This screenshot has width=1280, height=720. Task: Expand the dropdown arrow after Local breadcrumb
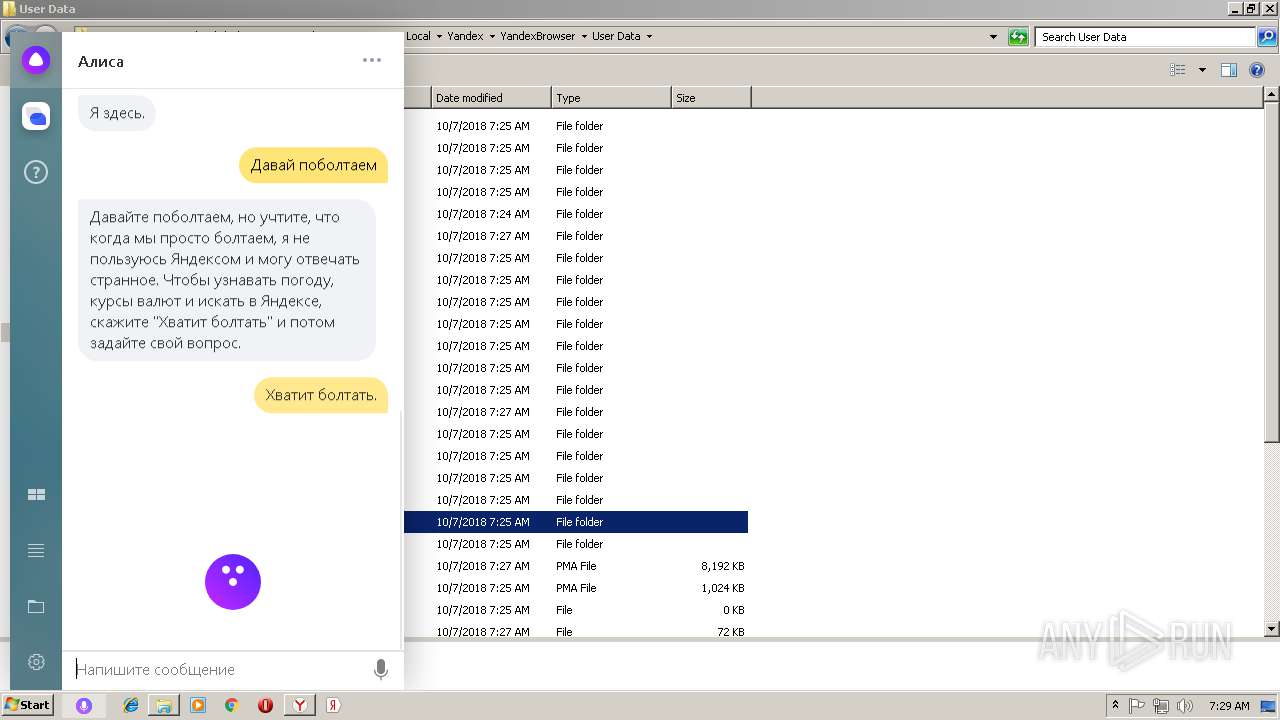click(438, 37)
